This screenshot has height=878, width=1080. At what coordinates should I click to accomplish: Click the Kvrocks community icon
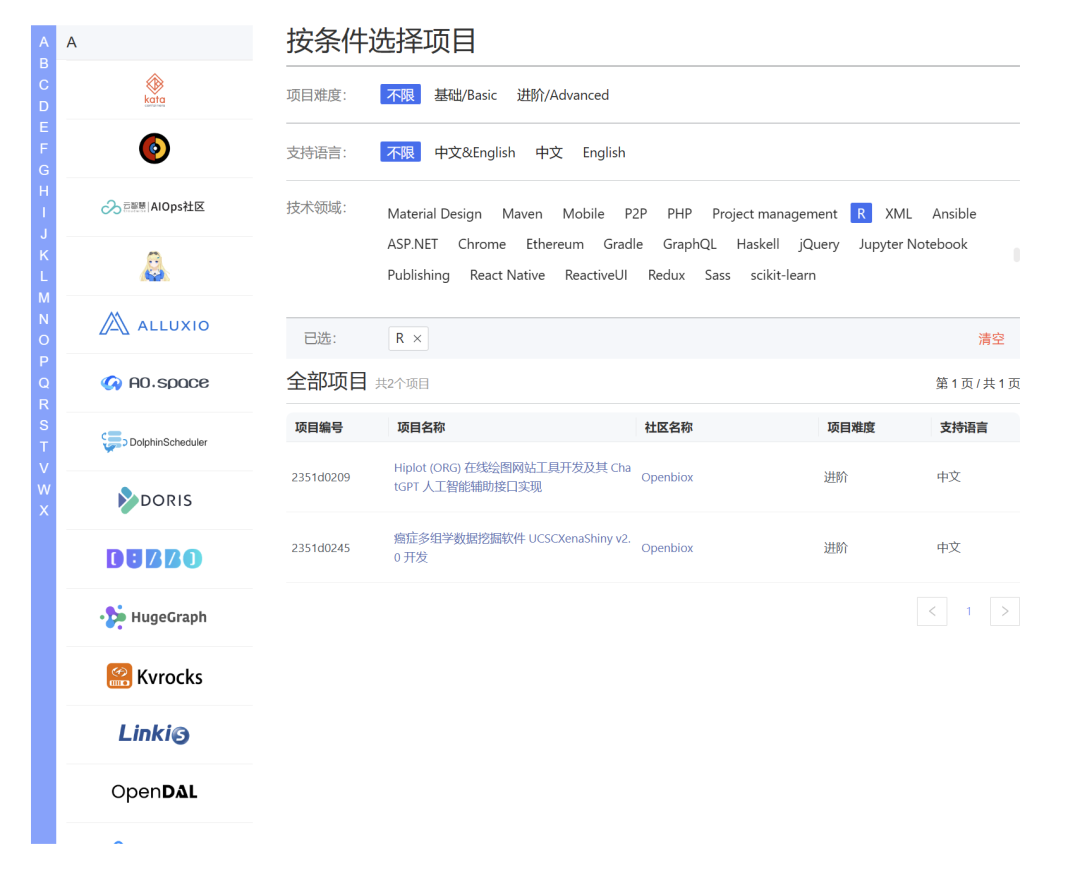coord(155,676)
